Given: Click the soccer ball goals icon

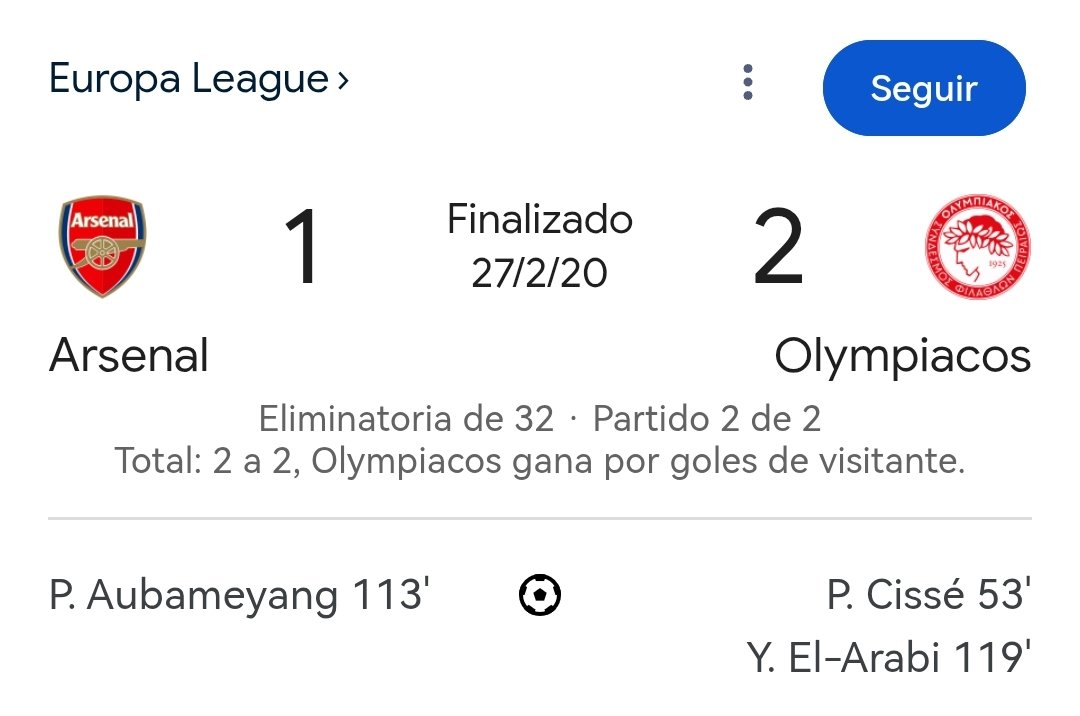Looking at the screenshot, I should (540, 595).
